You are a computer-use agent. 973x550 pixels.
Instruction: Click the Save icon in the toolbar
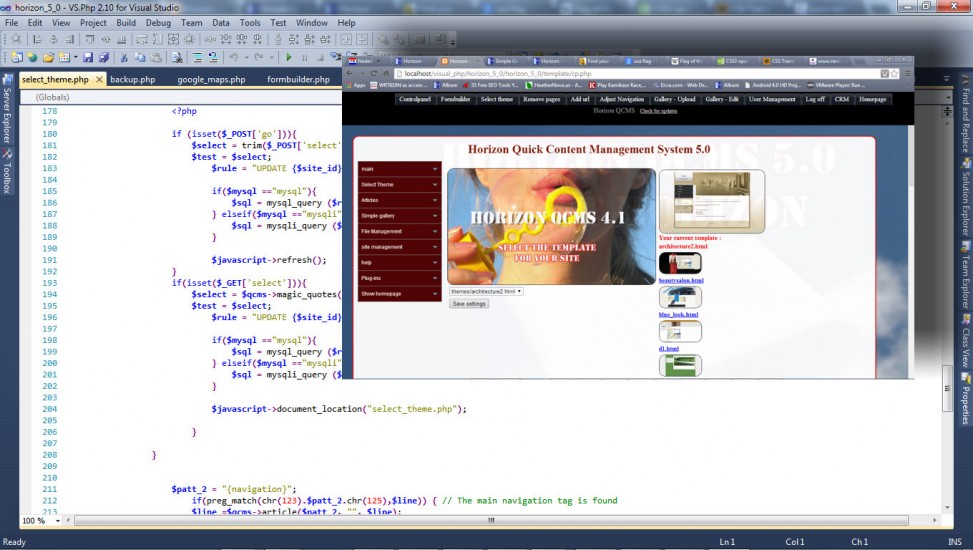[89, 58]
